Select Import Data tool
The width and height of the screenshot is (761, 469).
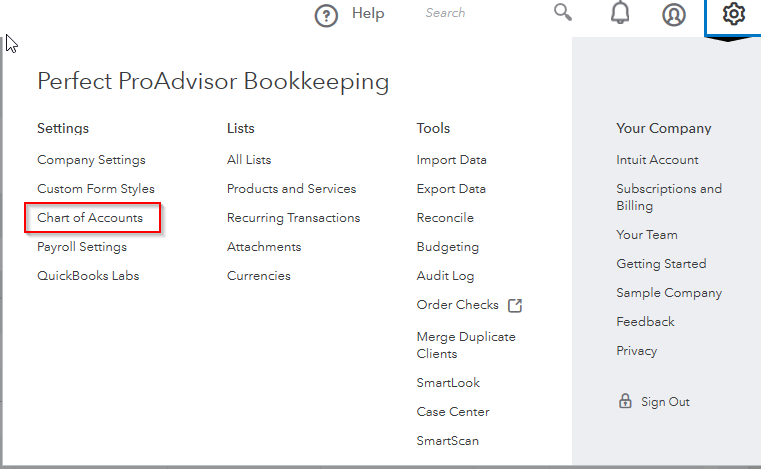tap(451, 160)
